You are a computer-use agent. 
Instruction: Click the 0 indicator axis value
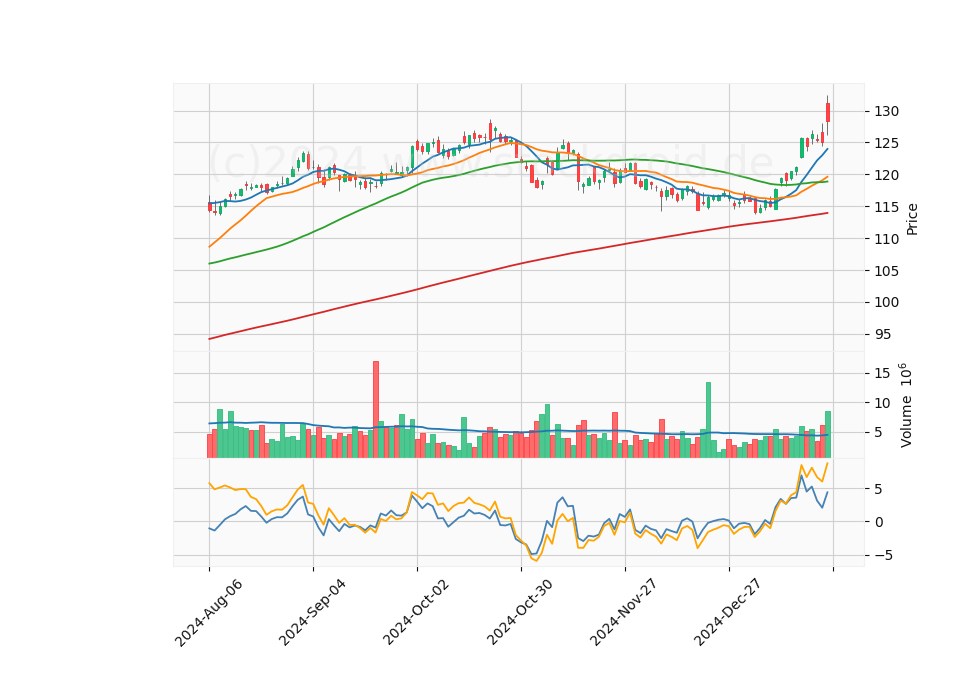[x=879, y=522]
